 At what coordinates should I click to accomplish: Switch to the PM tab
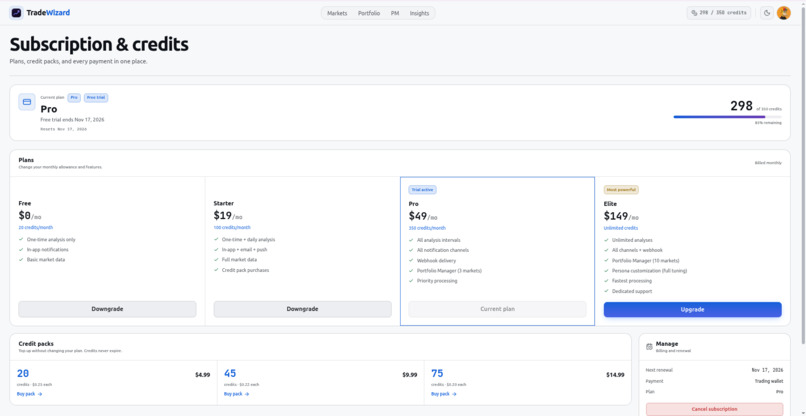(395, 13)
